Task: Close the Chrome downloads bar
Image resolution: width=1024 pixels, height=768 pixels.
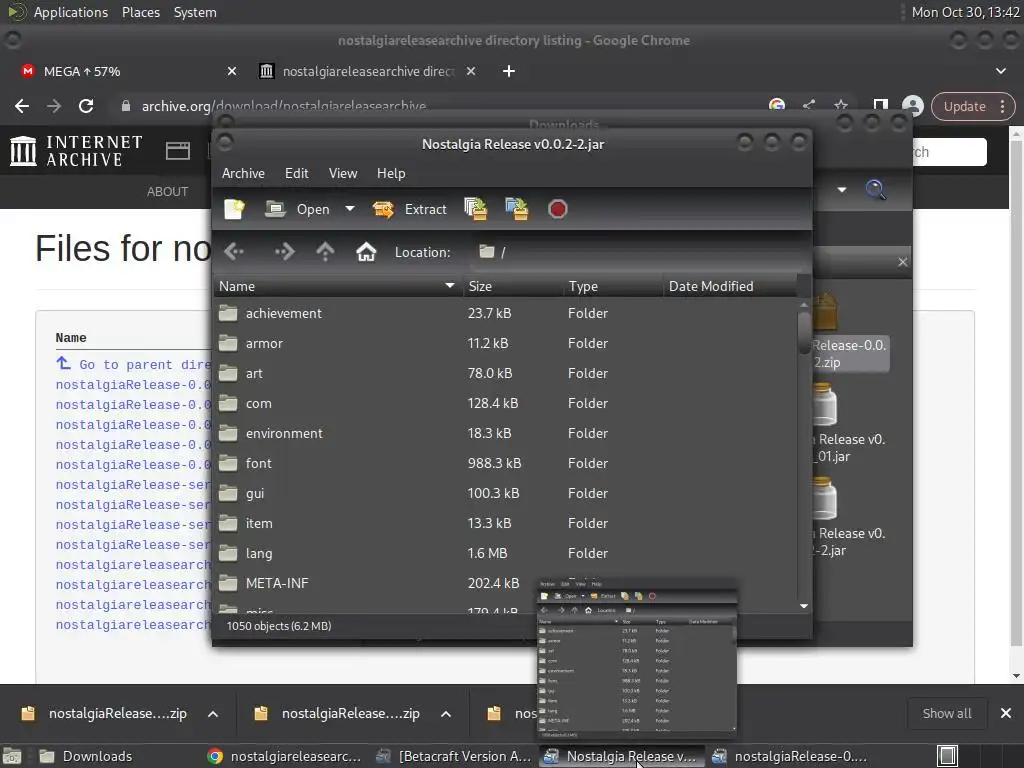Action: click(x=1006, y=713)
